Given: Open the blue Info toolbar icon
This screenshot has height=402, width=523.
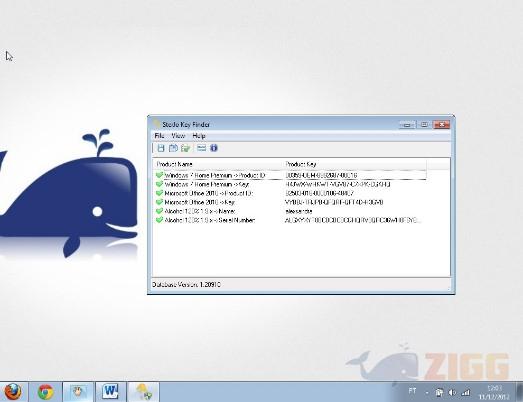Looking at the screenshot, I should (214, 148).
